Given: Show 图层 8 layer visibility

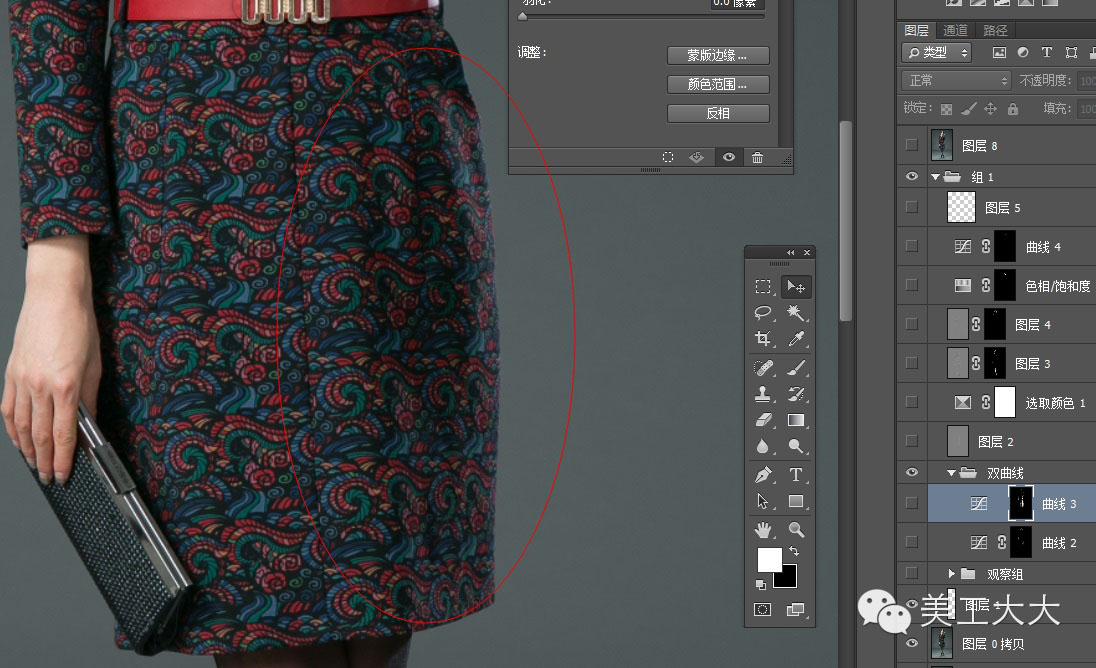Looking at the screenshot, I should click(x=911, y=145).
